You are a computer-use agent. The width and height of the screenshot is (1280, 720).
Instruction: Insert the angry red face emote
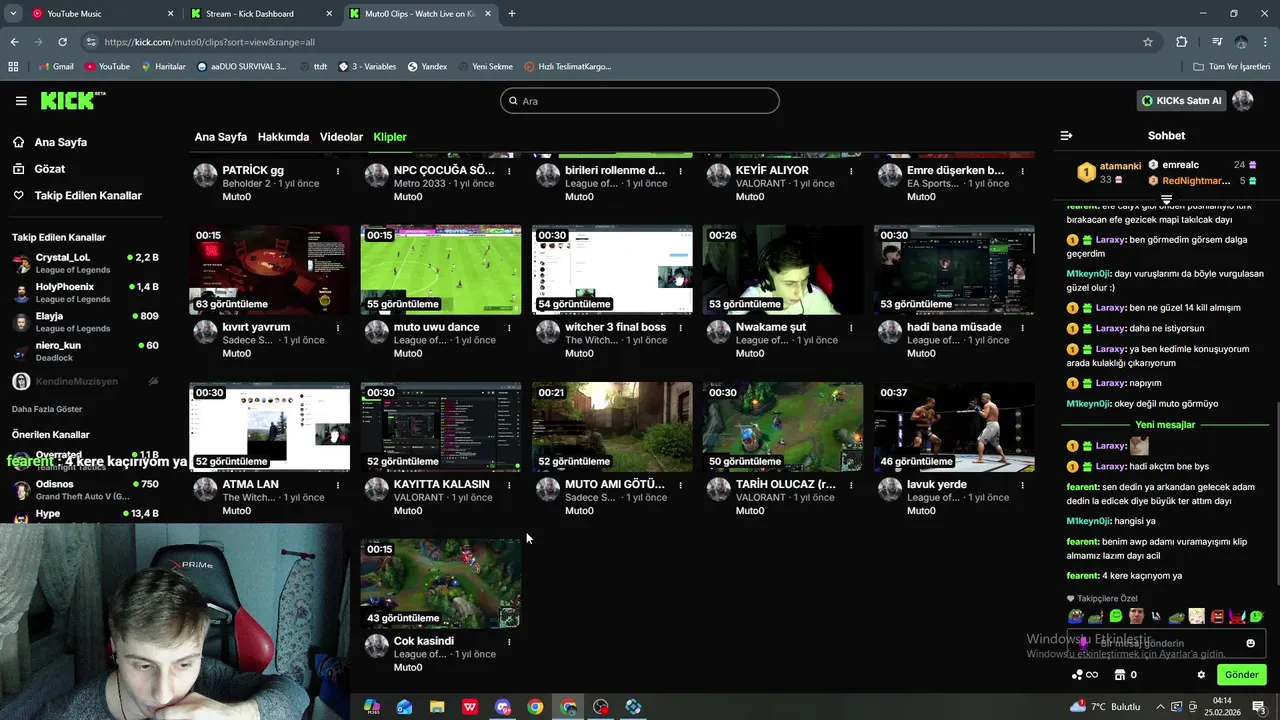click(1217, 616)
